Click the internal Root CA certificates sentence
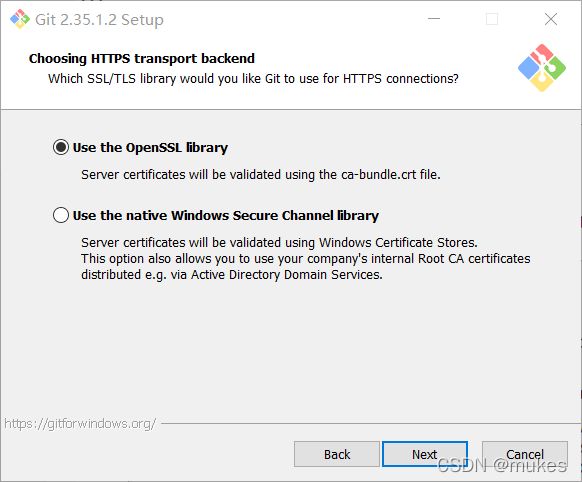 click(x=305, y=259)
